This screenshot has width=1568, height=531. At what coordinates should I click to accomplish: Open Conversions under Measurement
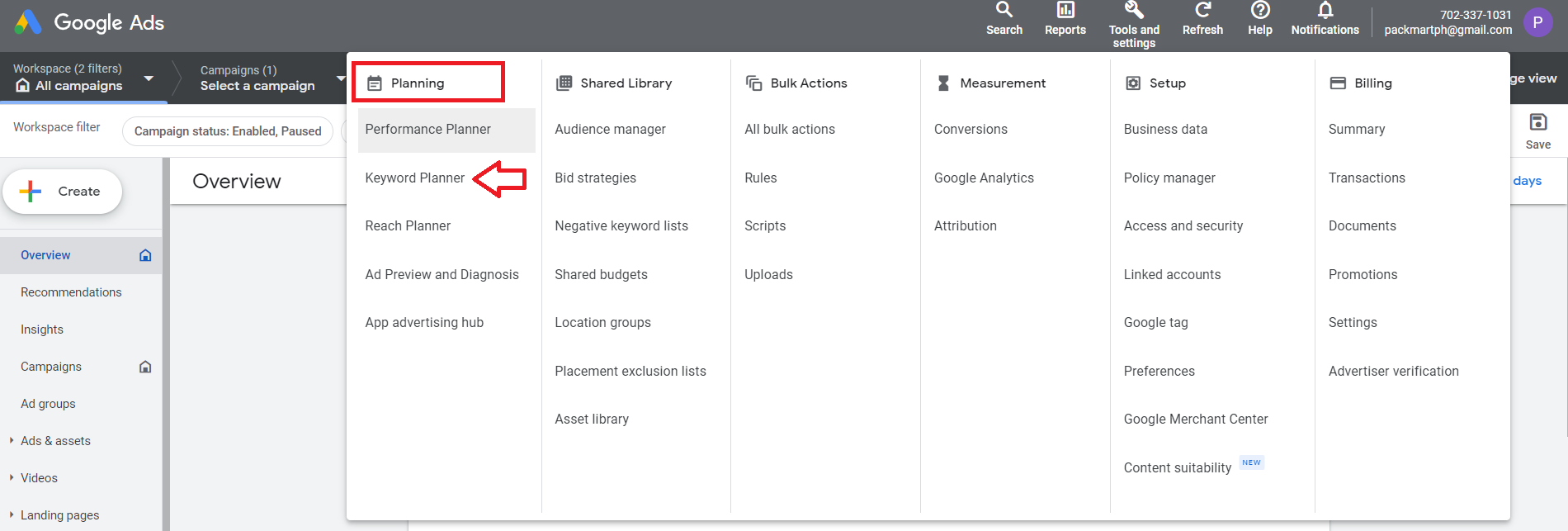pos(971,129)
